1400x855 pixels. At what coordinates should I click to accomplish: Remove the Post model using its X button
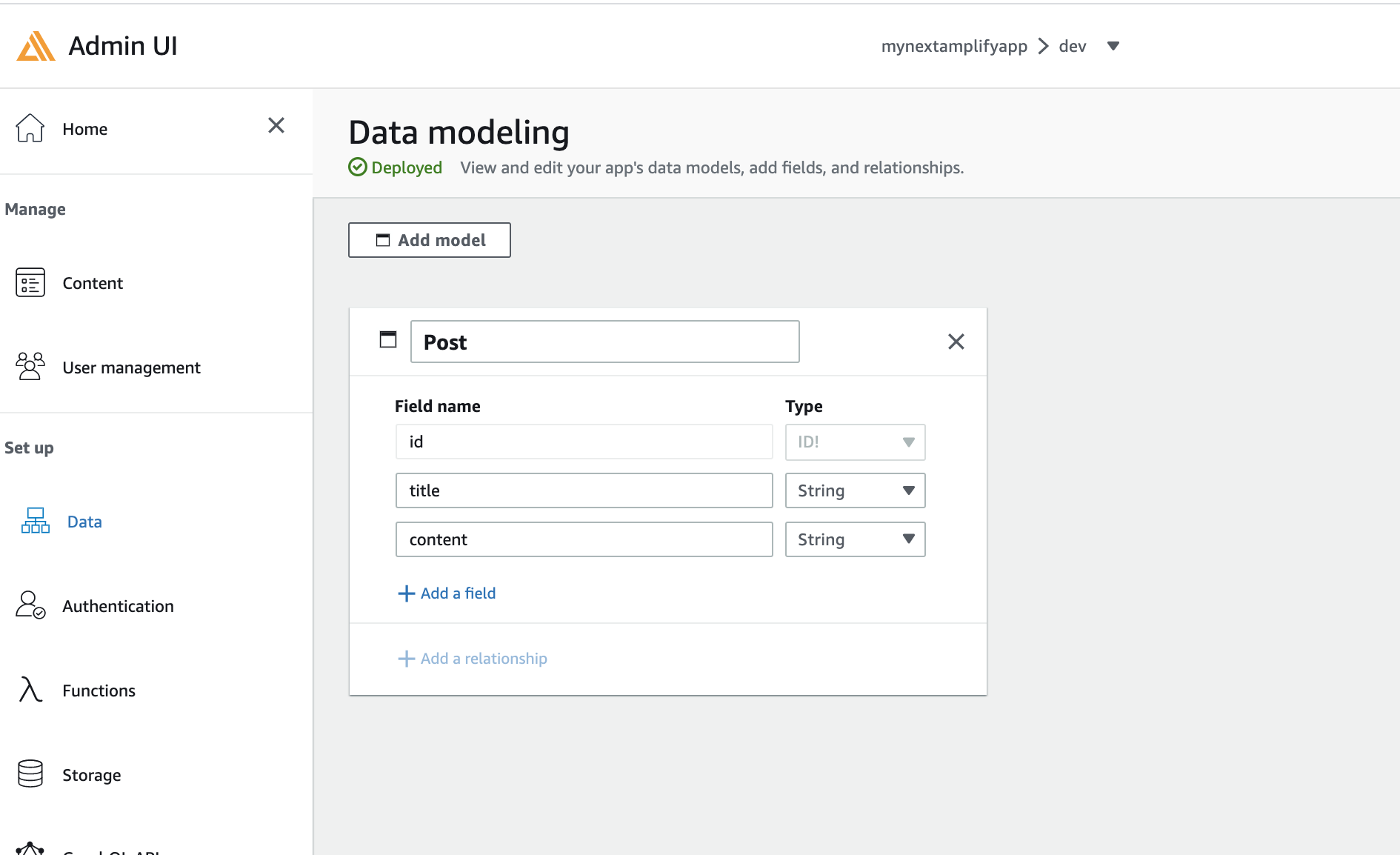tap(956, 341)
